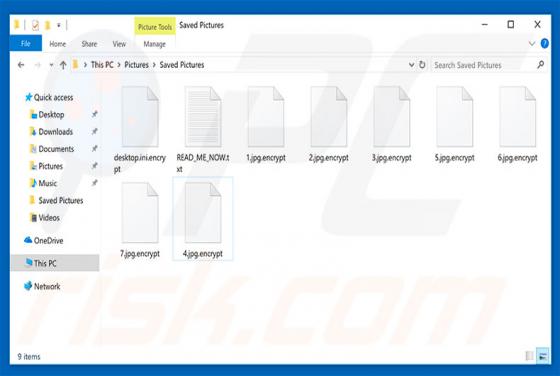This screenshot has height=376, width=560.
Task: Switch to large icons view
Action: click(542, 356)
